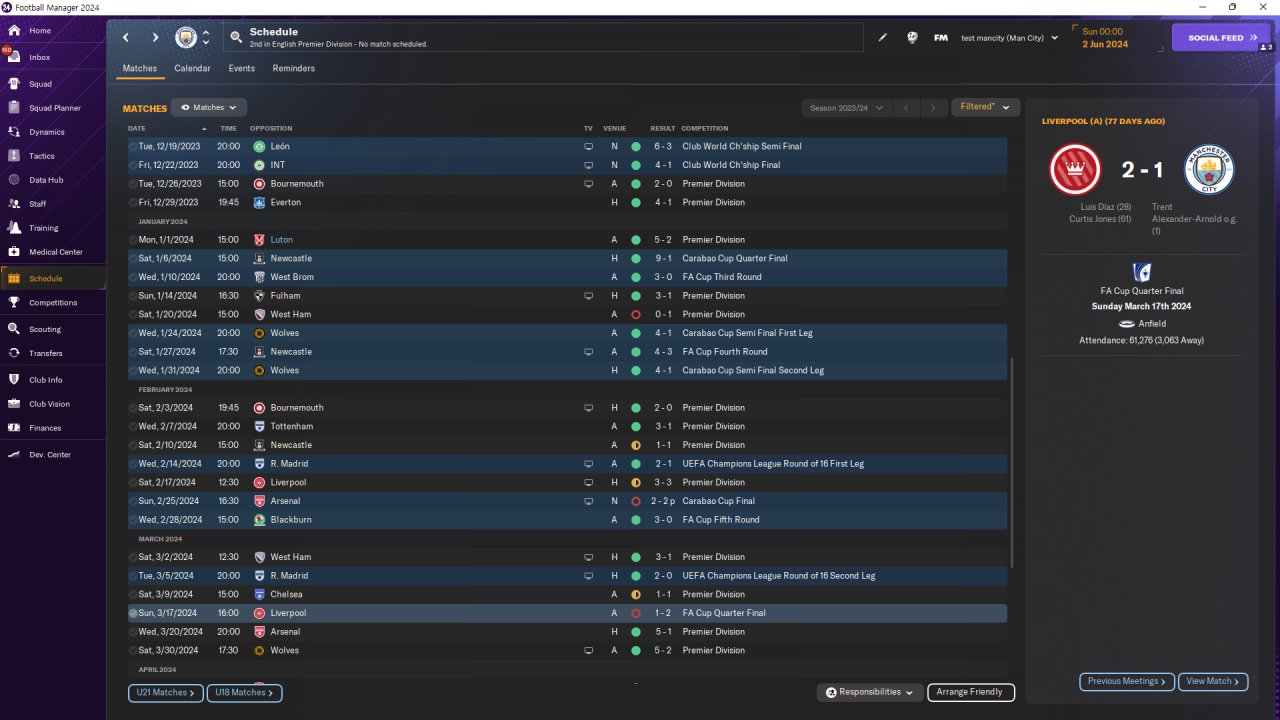Image resolution: width=1280 pixels, height=720 pixels.
Task: Select the Tottenham 2/7/2024 row circle
Action: click(133, 426)
